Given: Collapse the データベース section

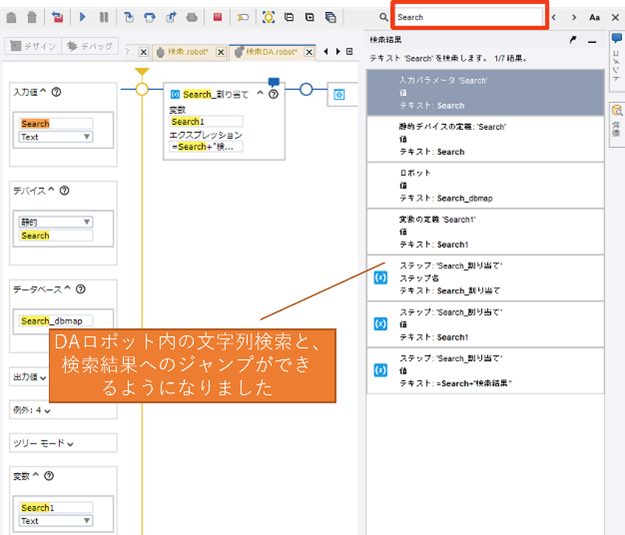Looking at the screenshot, I should [67, 288].
